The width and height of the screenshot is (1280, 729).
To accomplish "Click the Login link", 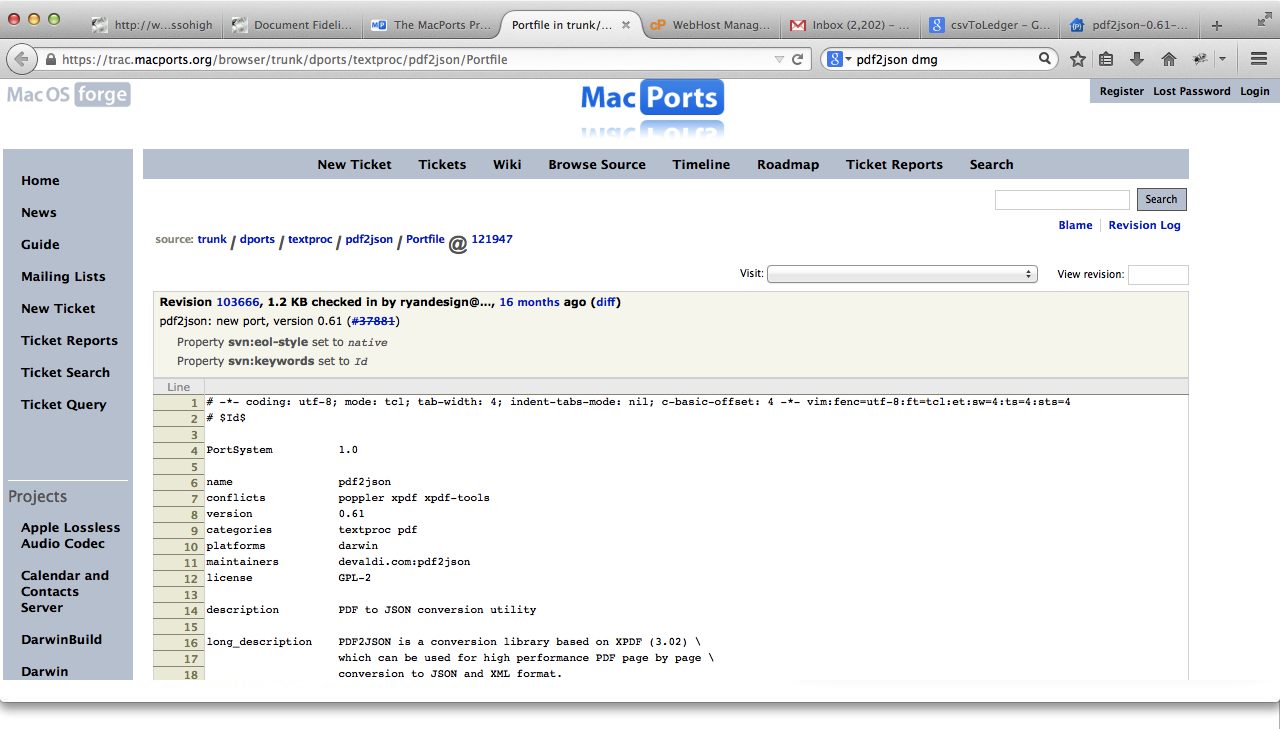I will tap(1255, 91).
